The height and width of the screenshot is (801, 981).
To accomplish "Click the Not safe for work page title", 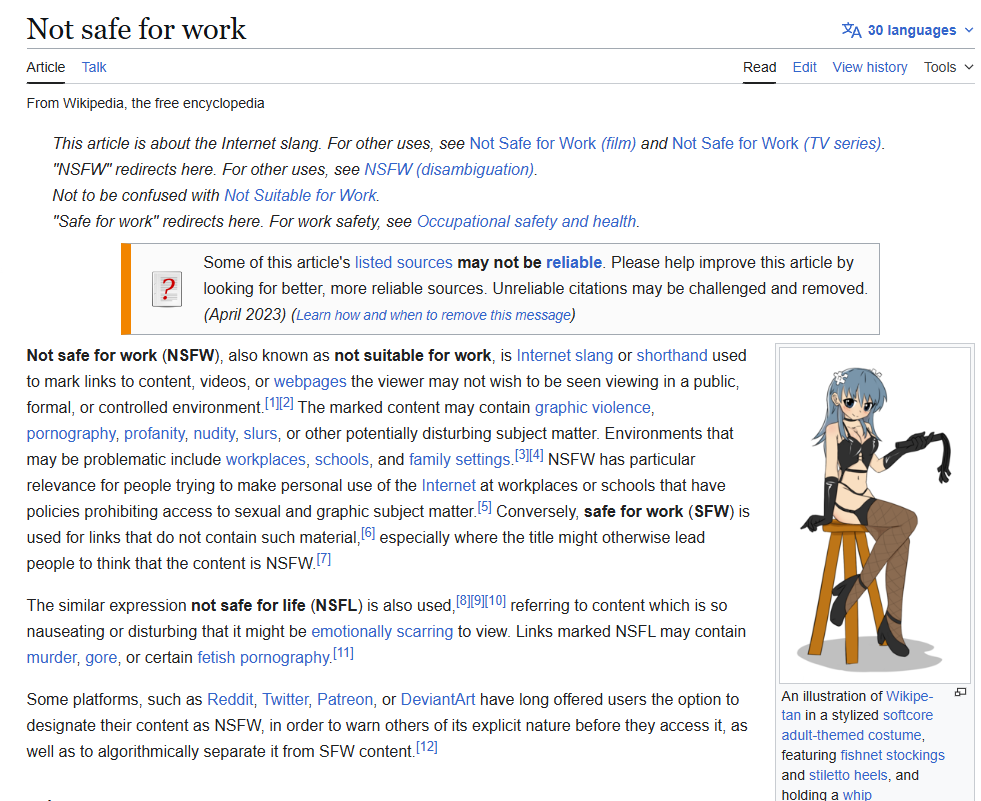I will click(x=136, y=29).
